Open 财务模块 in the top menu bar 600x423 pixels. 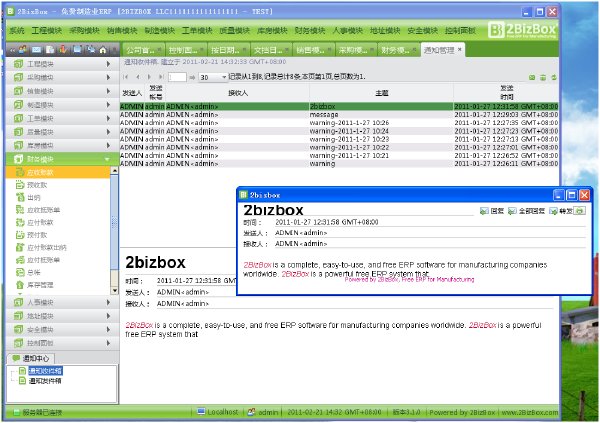coord(310,30)
